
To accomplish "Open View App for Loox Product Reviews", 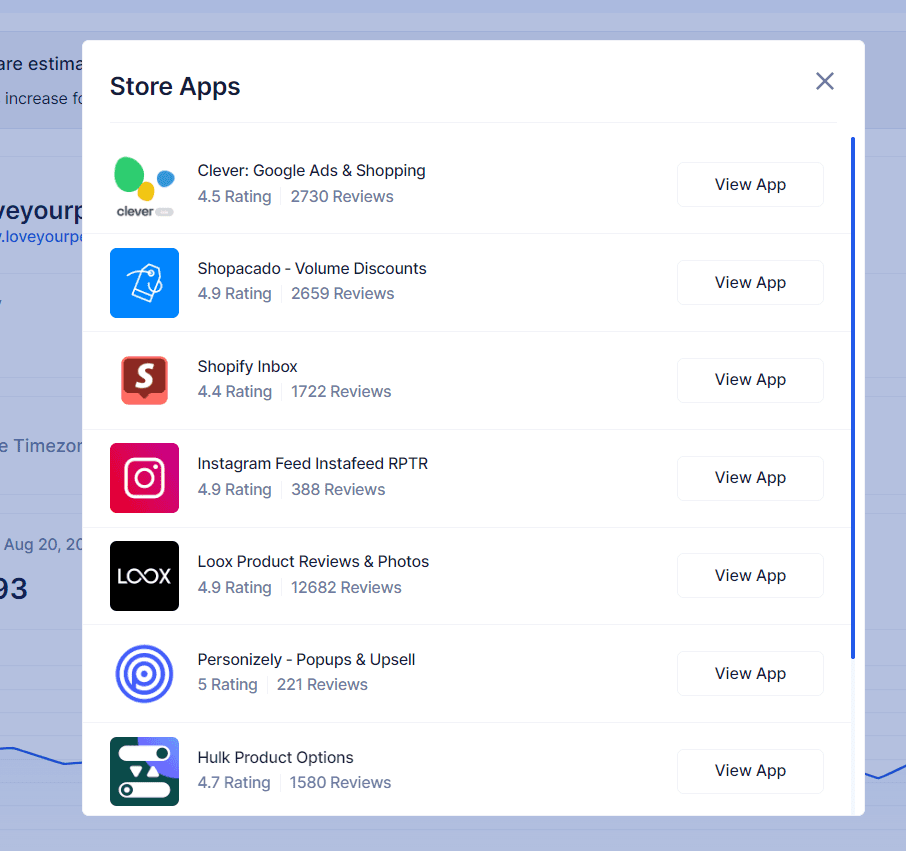I will tap(750, 575).
